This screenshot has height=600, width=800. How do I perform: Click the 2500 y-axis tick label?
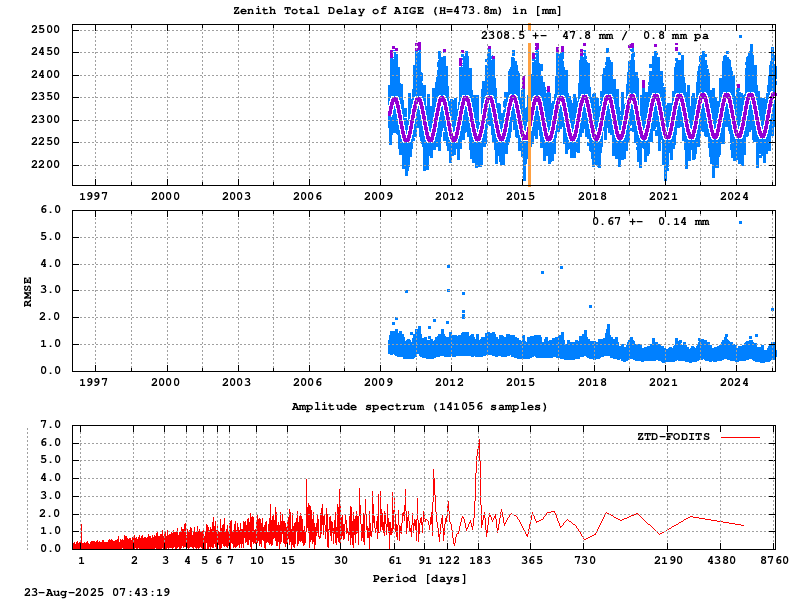tap(45, 30)
